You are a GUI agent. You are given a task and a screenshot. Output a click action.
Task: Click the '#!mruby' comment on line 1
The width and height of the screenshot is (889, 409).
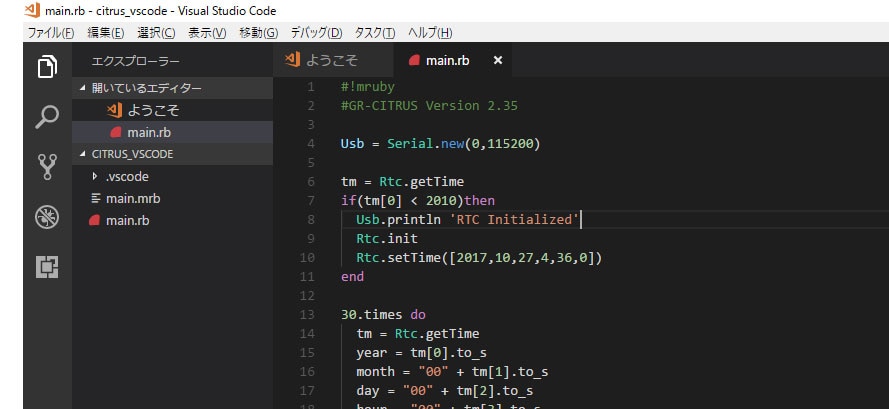point(367,87)
